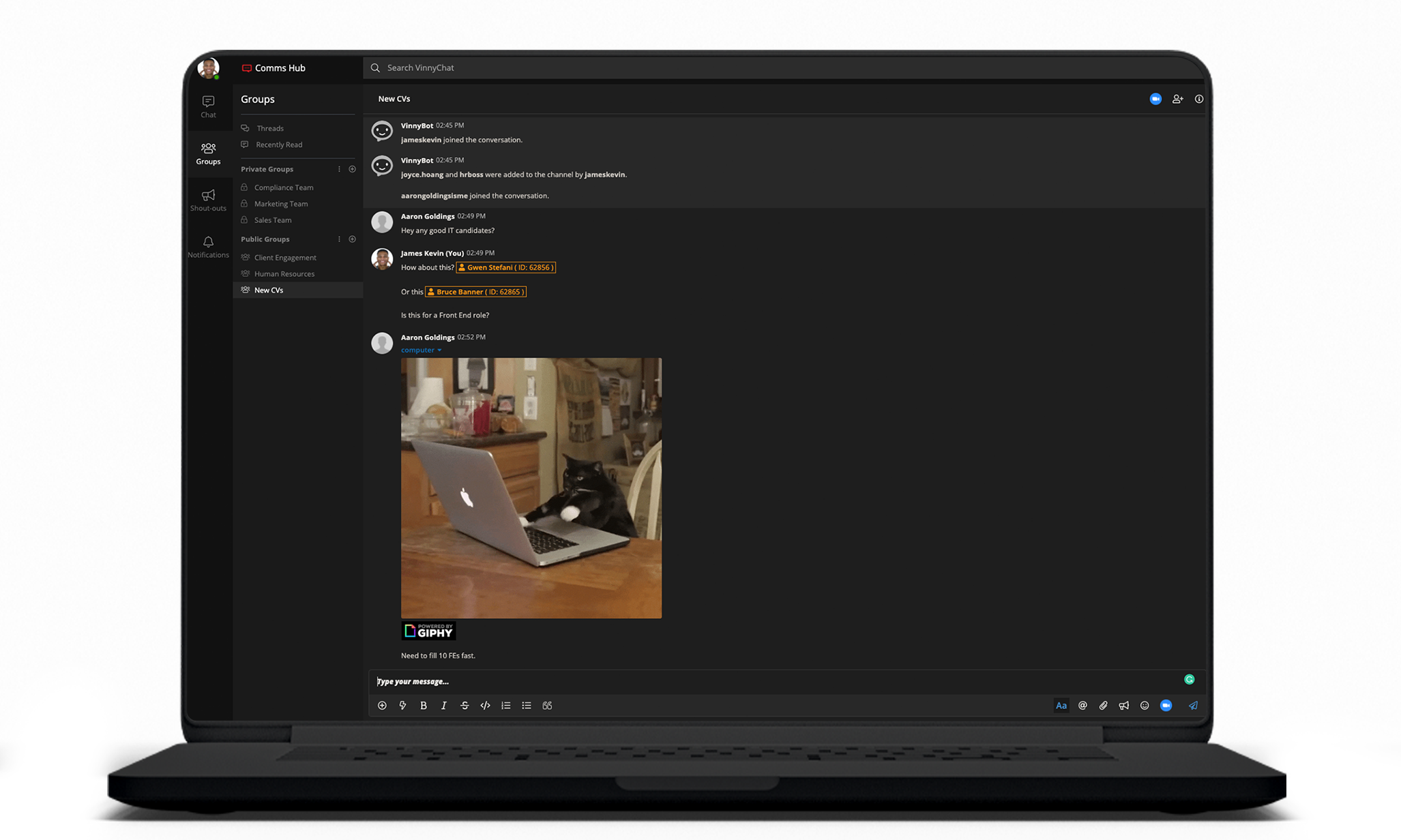The image size is (1401, 840).
Task: Toggle the Aa formatting toolbar
Action: tap(1061, 706)
